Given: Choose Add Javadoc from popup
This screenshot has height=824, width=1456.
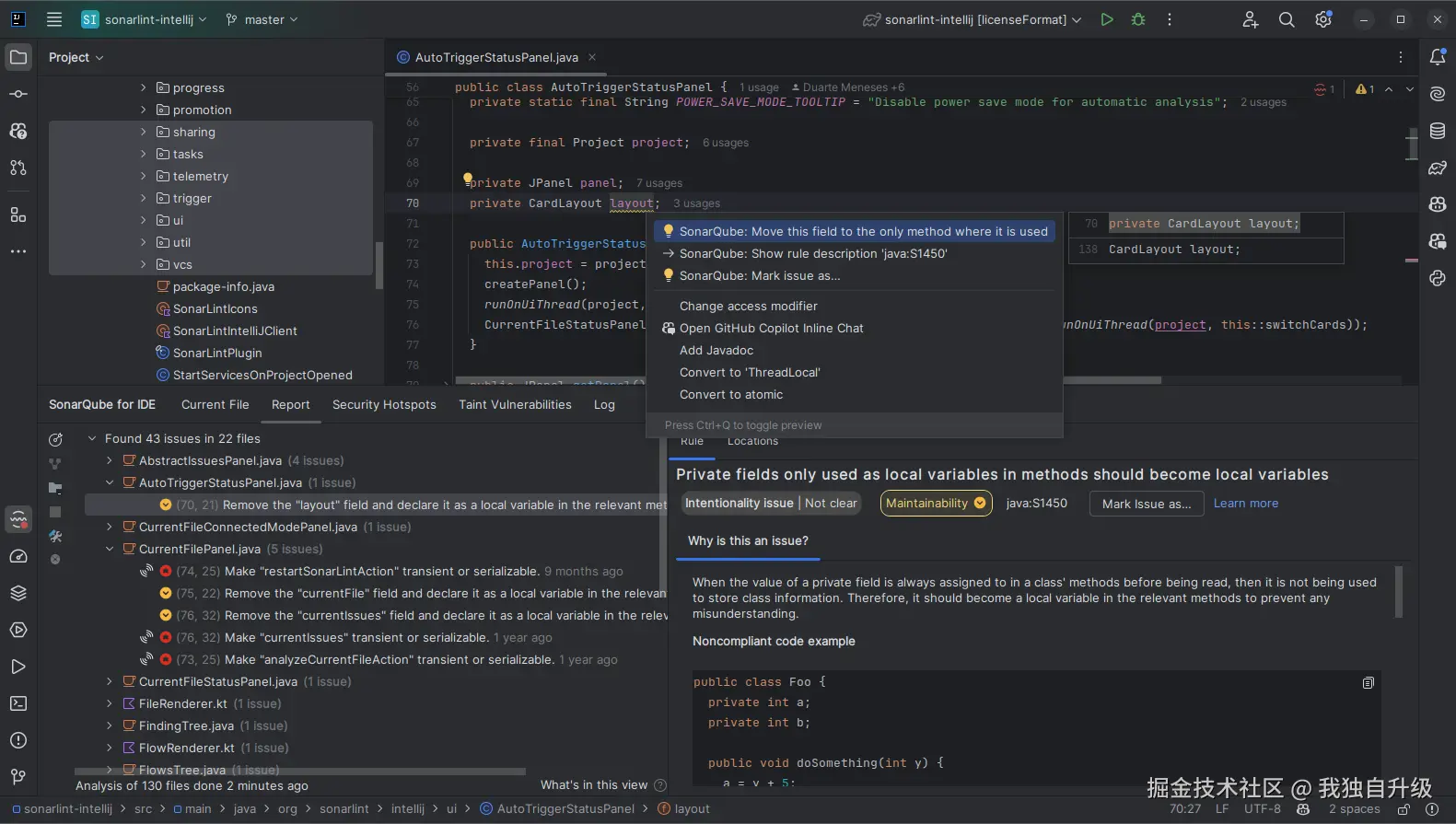Looking at the screenshot, I should tap(855, 351).
